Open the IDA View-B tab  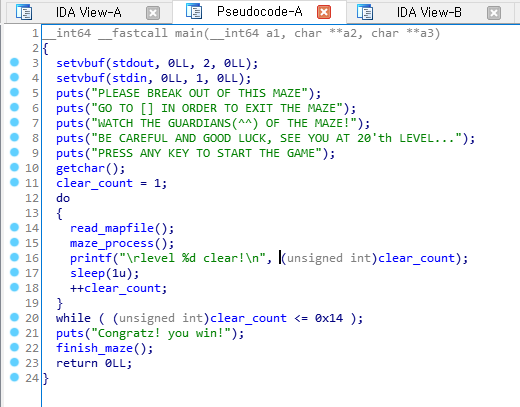click(x=429, y=13)
